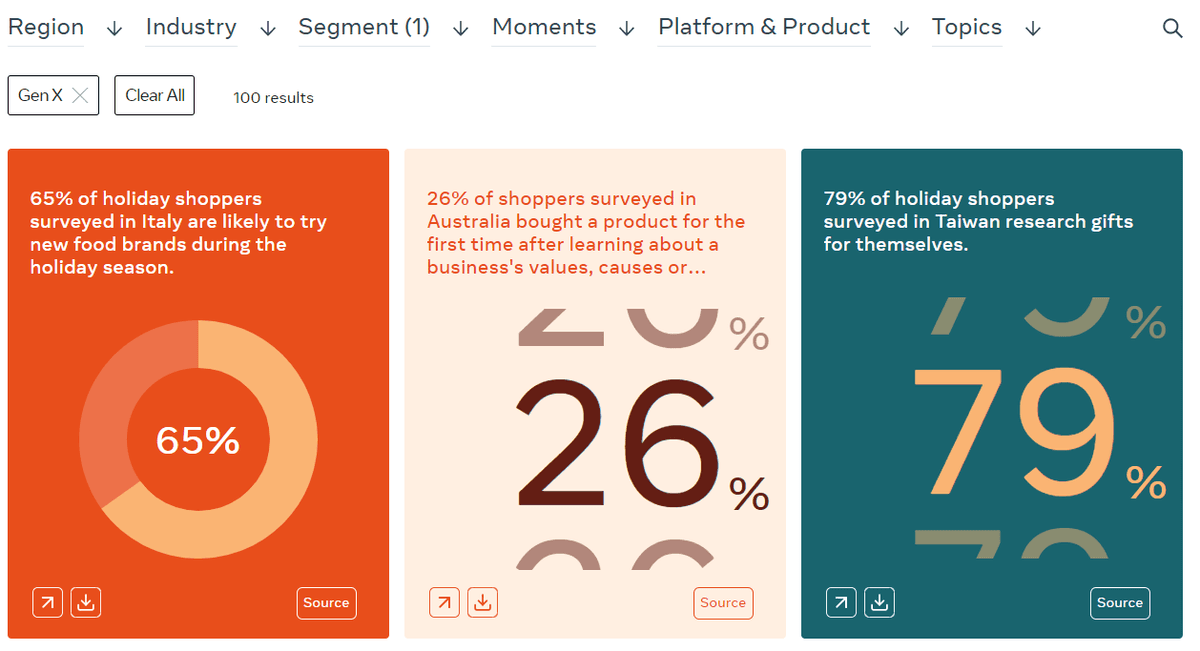Screen dimensions: 1200x651
Task: Open share arrow on Taiwan card
Action: [841, 603]
